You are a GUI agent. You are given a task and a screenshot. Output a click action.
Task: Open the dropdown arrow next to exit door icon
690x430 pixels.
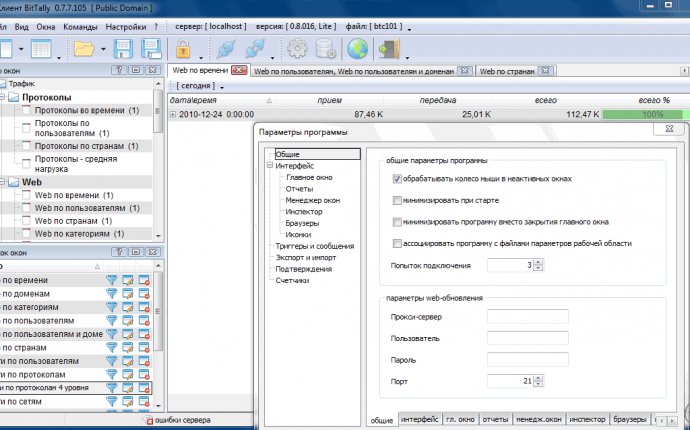(x=407, y=57)
